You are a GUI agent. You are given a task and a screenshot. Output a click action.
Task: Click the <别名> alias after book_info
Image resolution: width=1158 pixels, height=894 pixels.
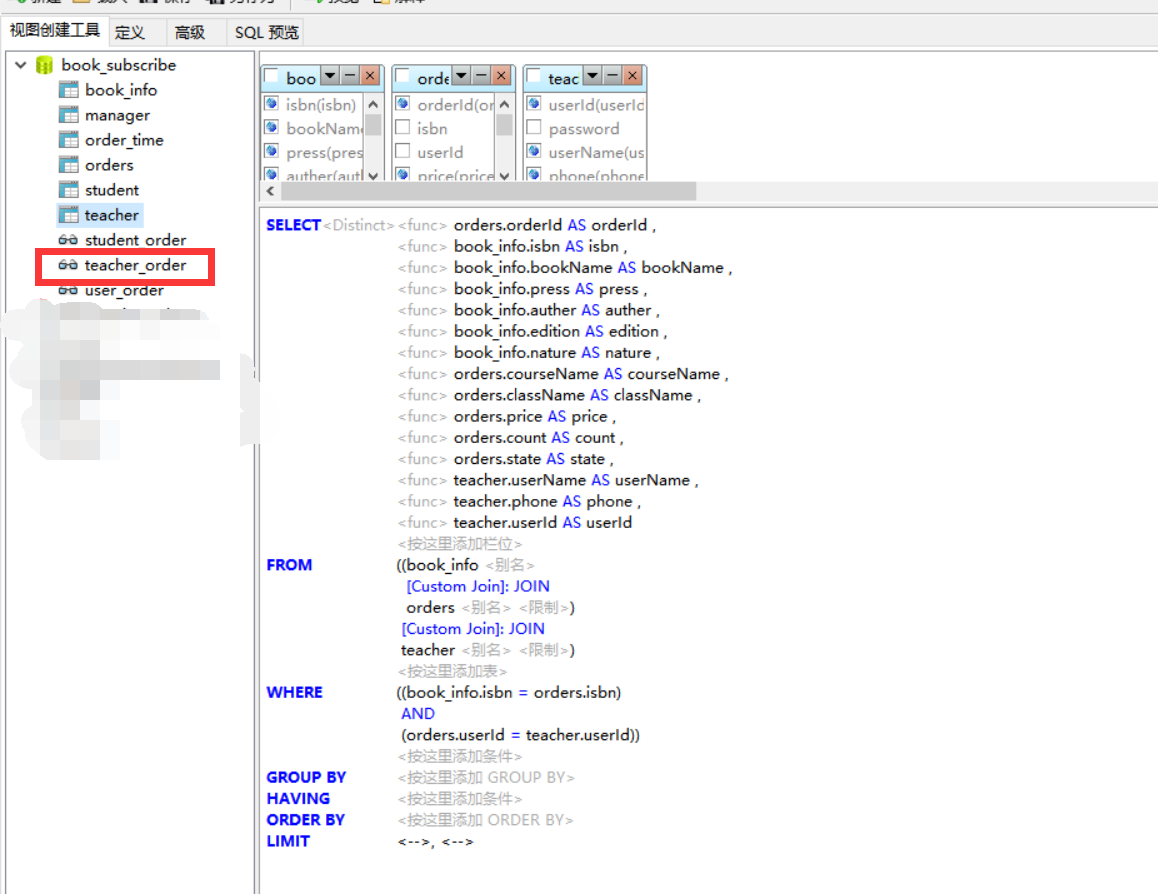[510, 565]
